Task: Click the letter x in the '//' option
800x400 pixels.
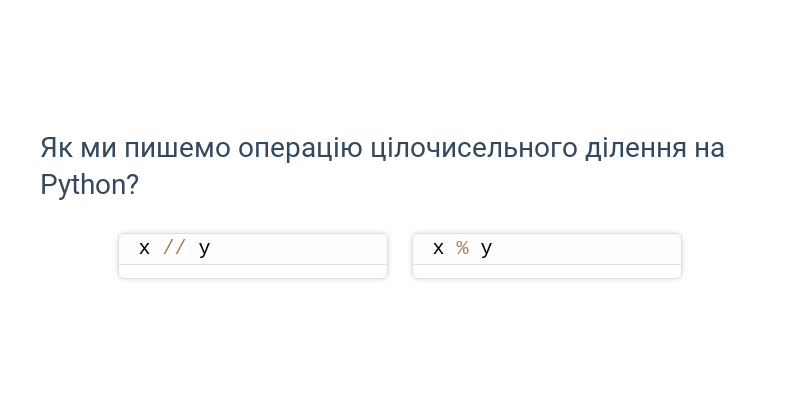Action: coord(144,248)
